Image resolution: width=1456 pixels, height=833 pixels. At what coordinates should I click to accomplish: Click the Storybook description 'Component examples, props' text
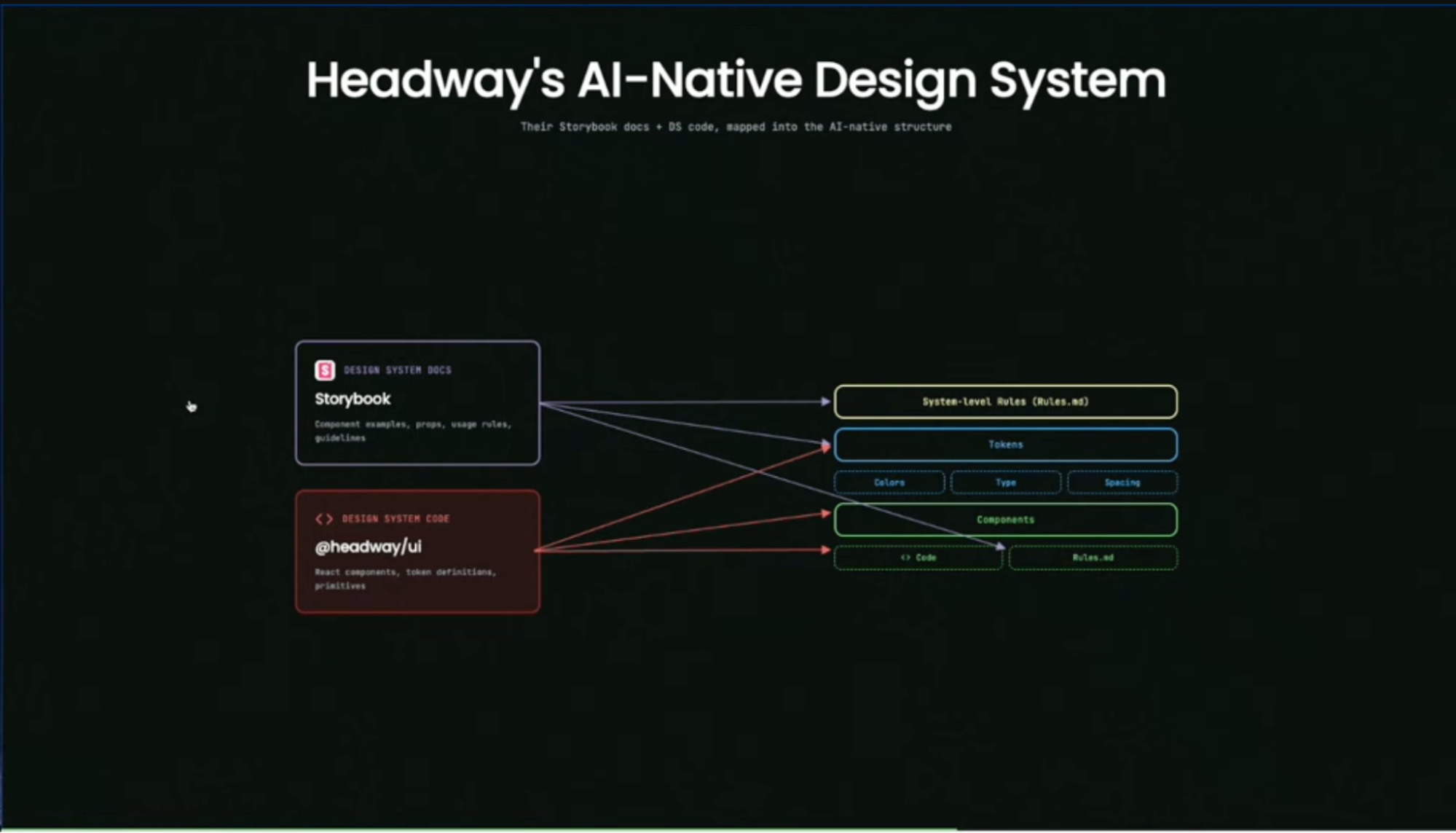[413, 431]
